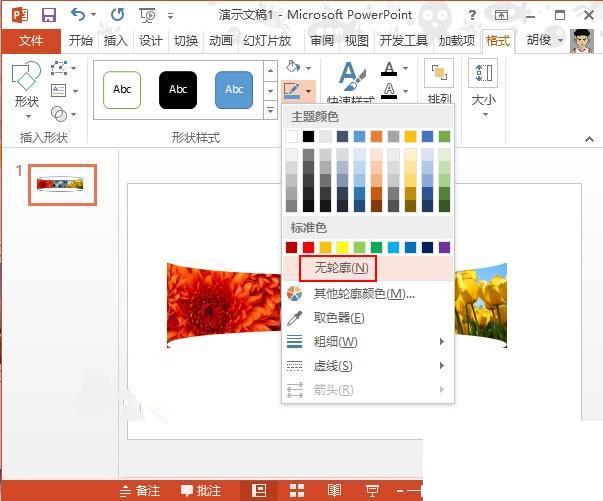Click the user avatar picture

click(582, 41)
